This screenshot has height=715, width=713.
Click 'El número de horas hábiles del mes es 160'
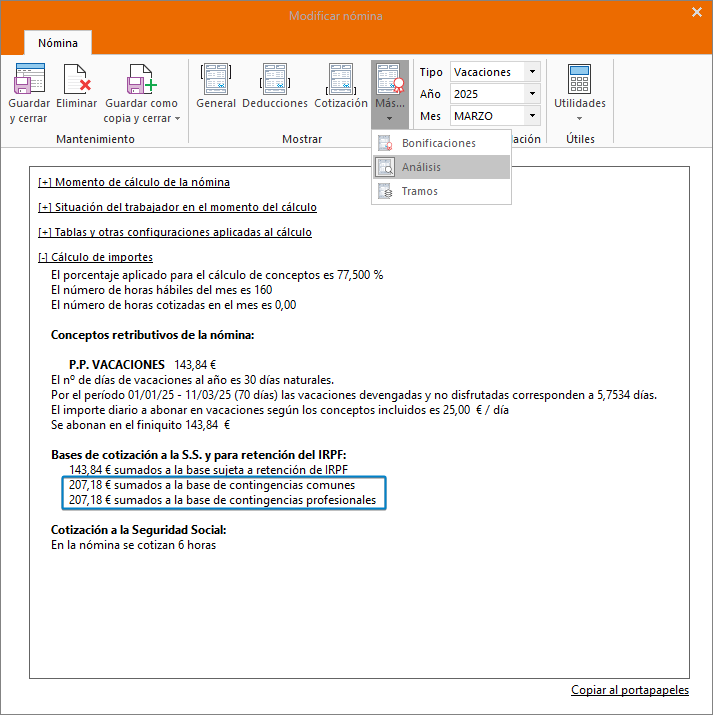(161, 290)
